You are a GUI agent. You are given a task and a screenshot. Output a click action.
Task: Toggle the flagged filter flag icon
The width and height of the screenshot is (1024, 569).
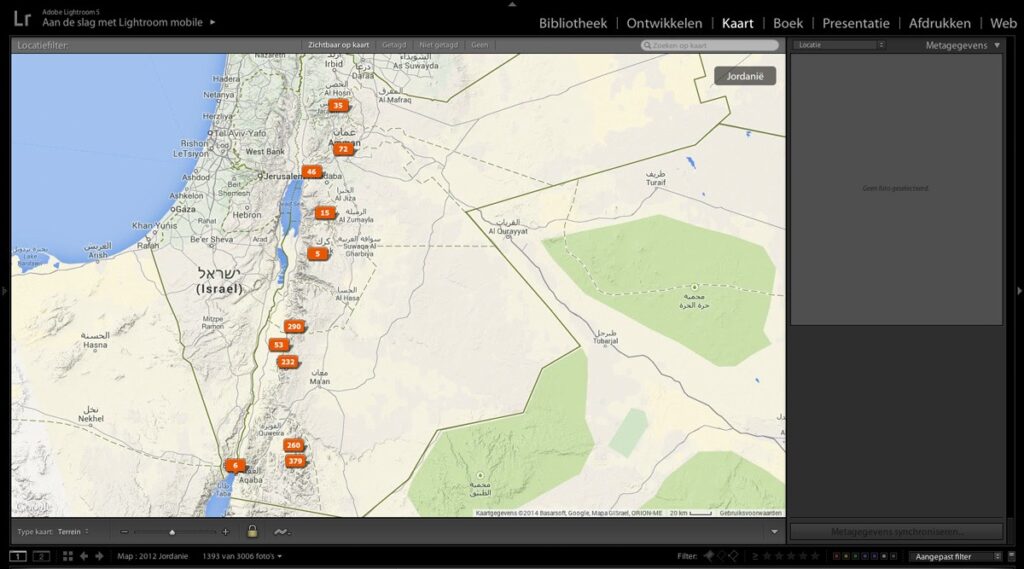pyautogui.click(x=709, y=556)
